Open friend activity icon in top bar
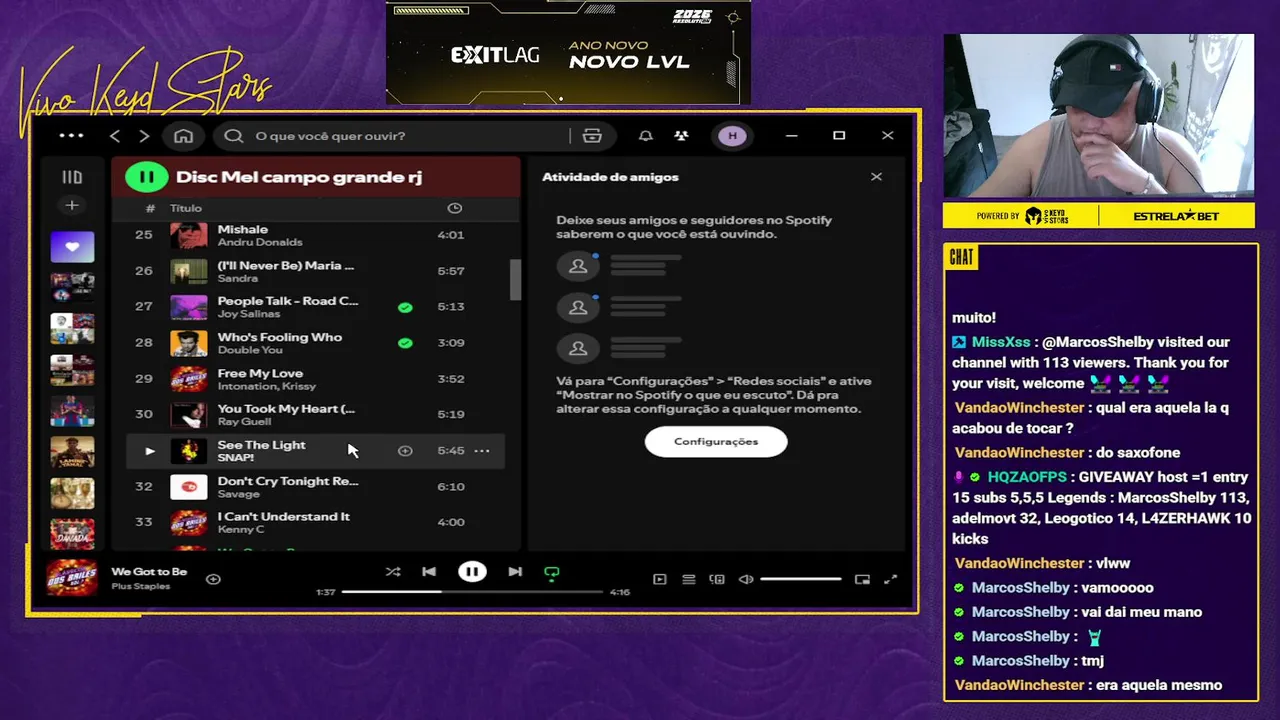 coord(681,136)
